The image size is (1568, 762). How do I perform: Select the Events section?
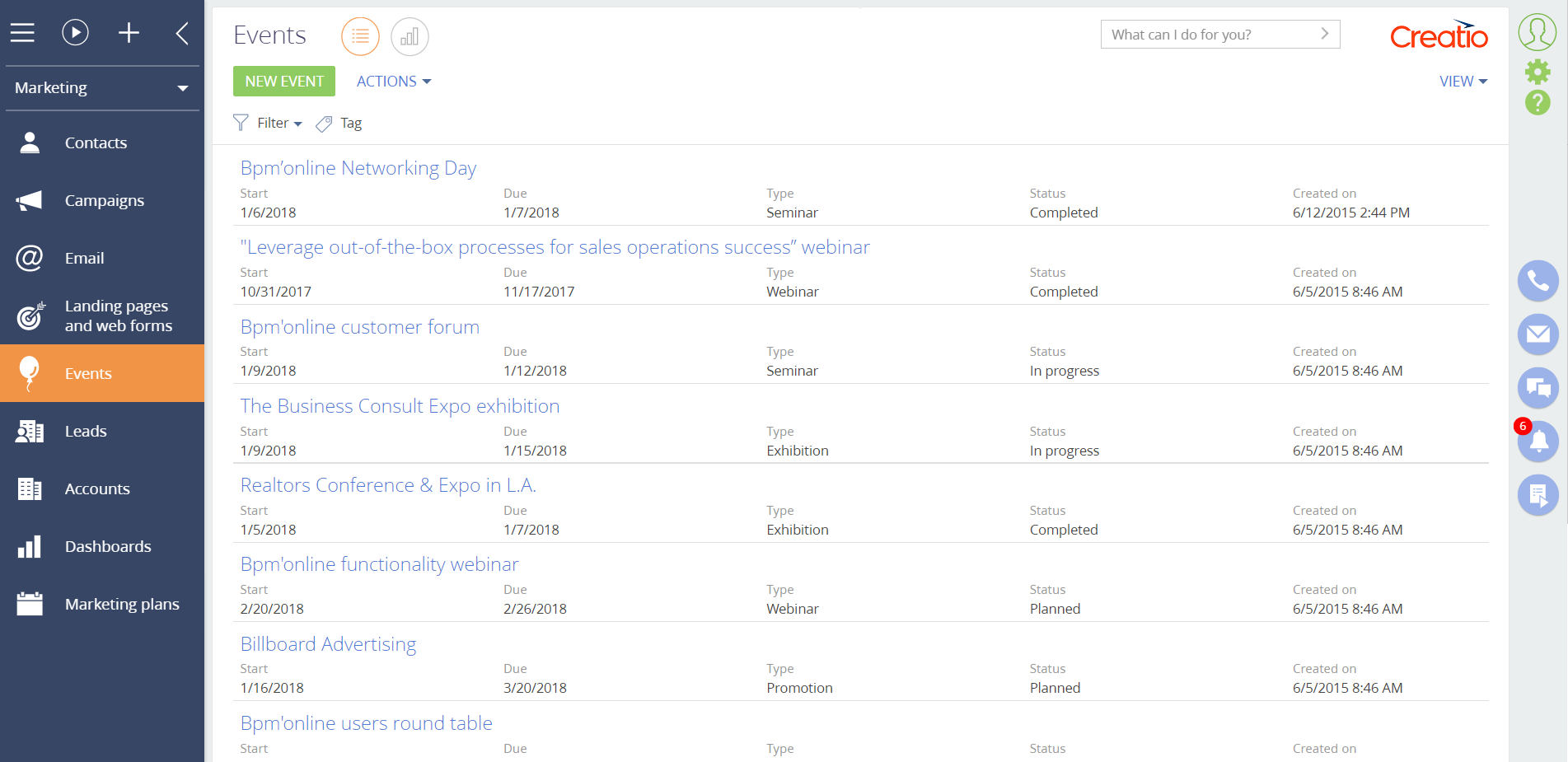(x=102, y=373)
